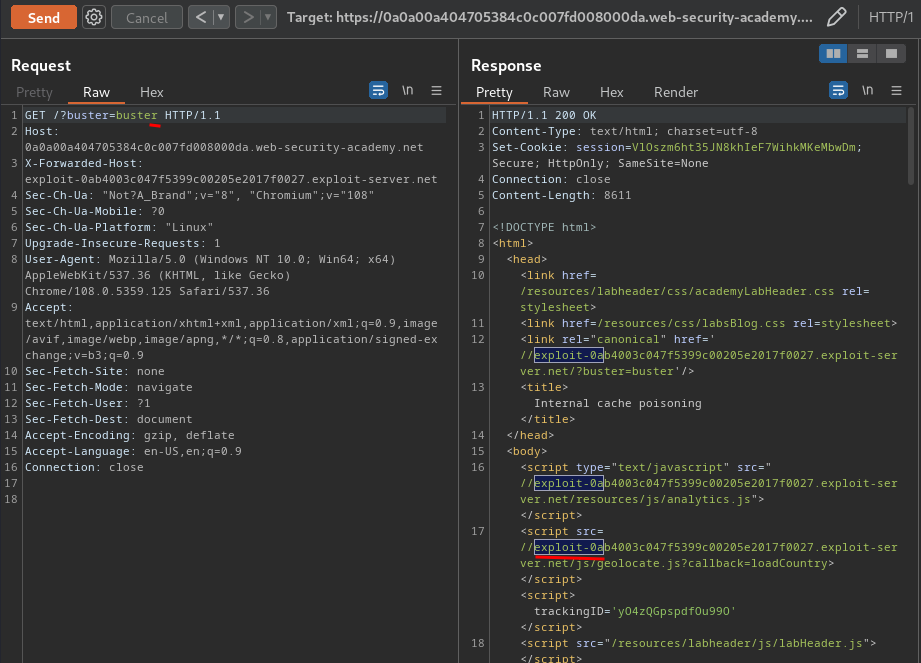Click the response Content-Type header line
Image resolution: width=921 pixels, height=663 pixels.
tap(624, 131)
